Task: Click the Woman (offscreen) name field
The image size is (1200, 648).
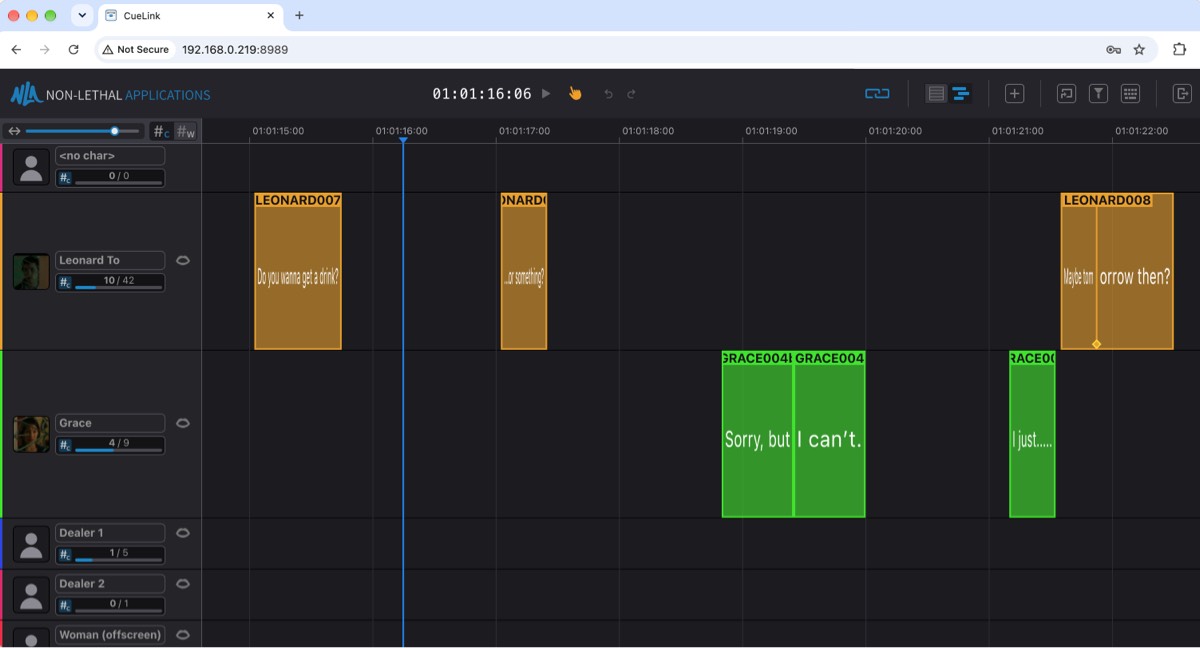Action: [110, 635]
